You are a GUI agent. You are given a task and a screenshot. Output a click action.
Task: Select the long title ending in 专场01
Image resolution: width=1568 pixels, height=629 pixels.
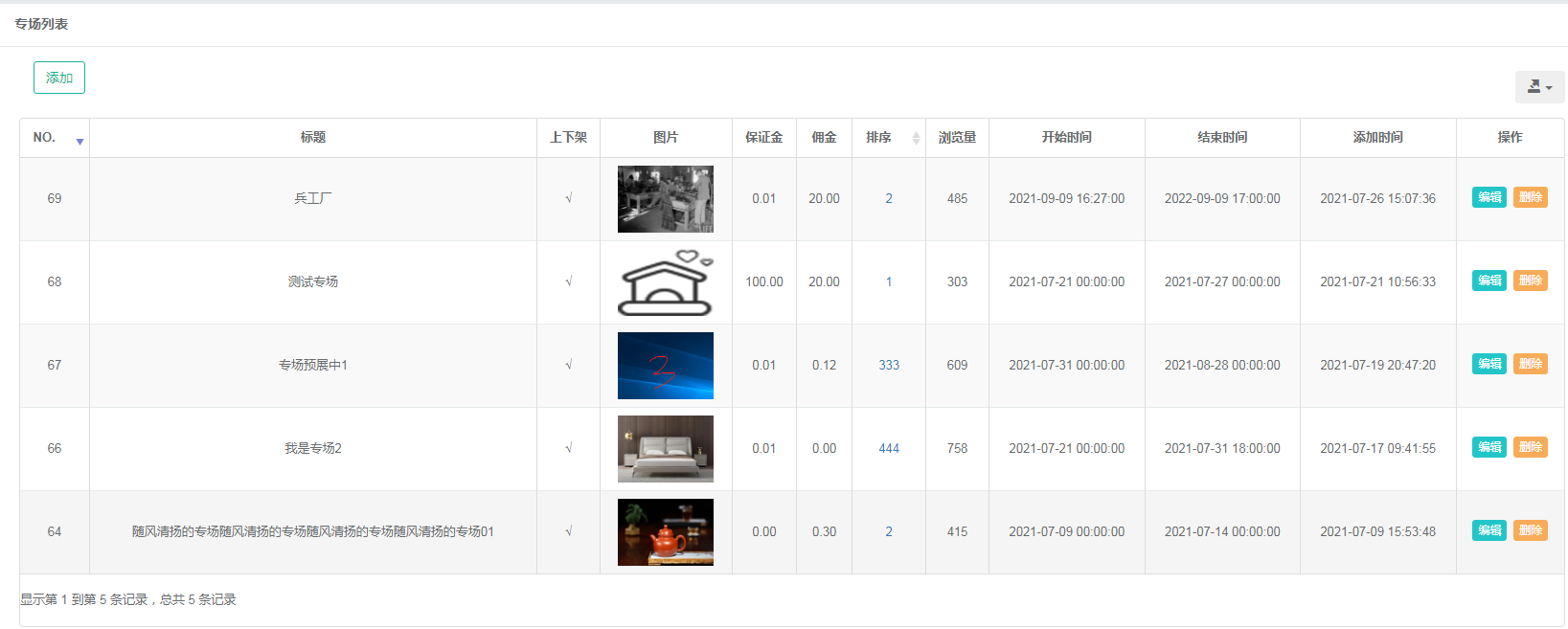313,532
